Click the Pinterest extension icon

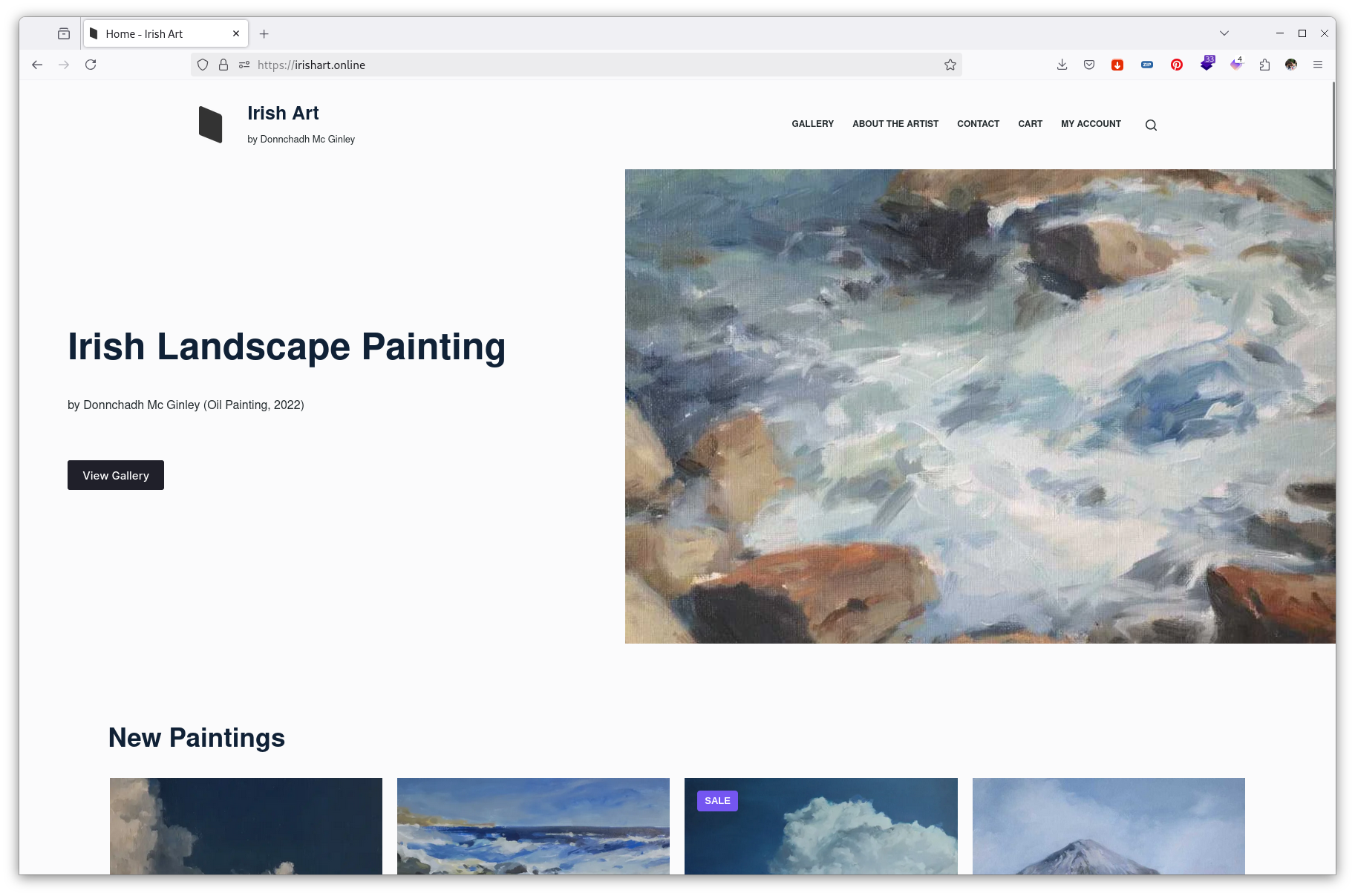click(x=1176, y=65)
